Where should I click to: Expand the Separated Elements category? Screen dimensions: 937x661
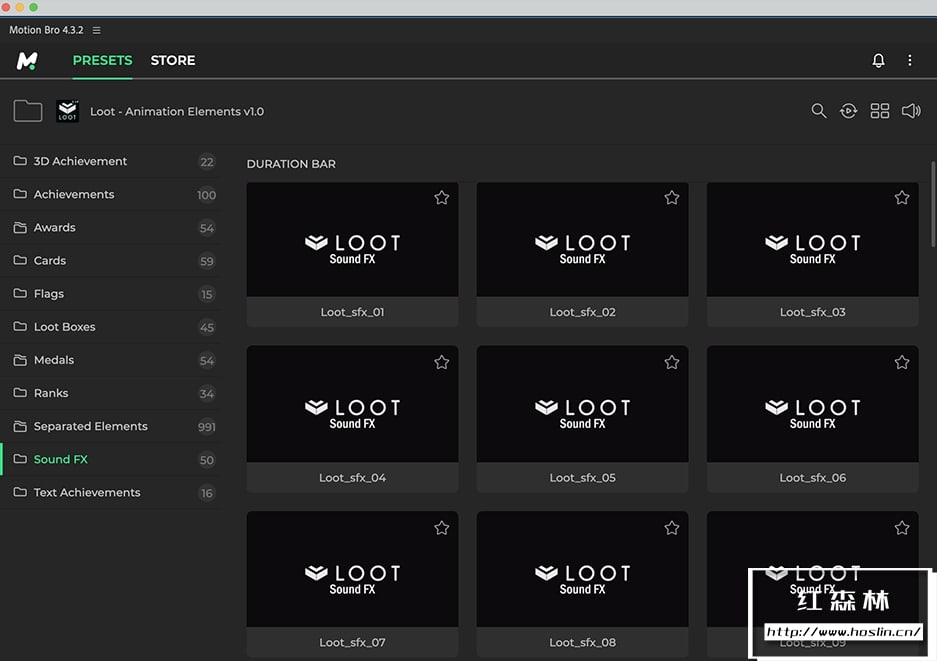tap(111, 426)
